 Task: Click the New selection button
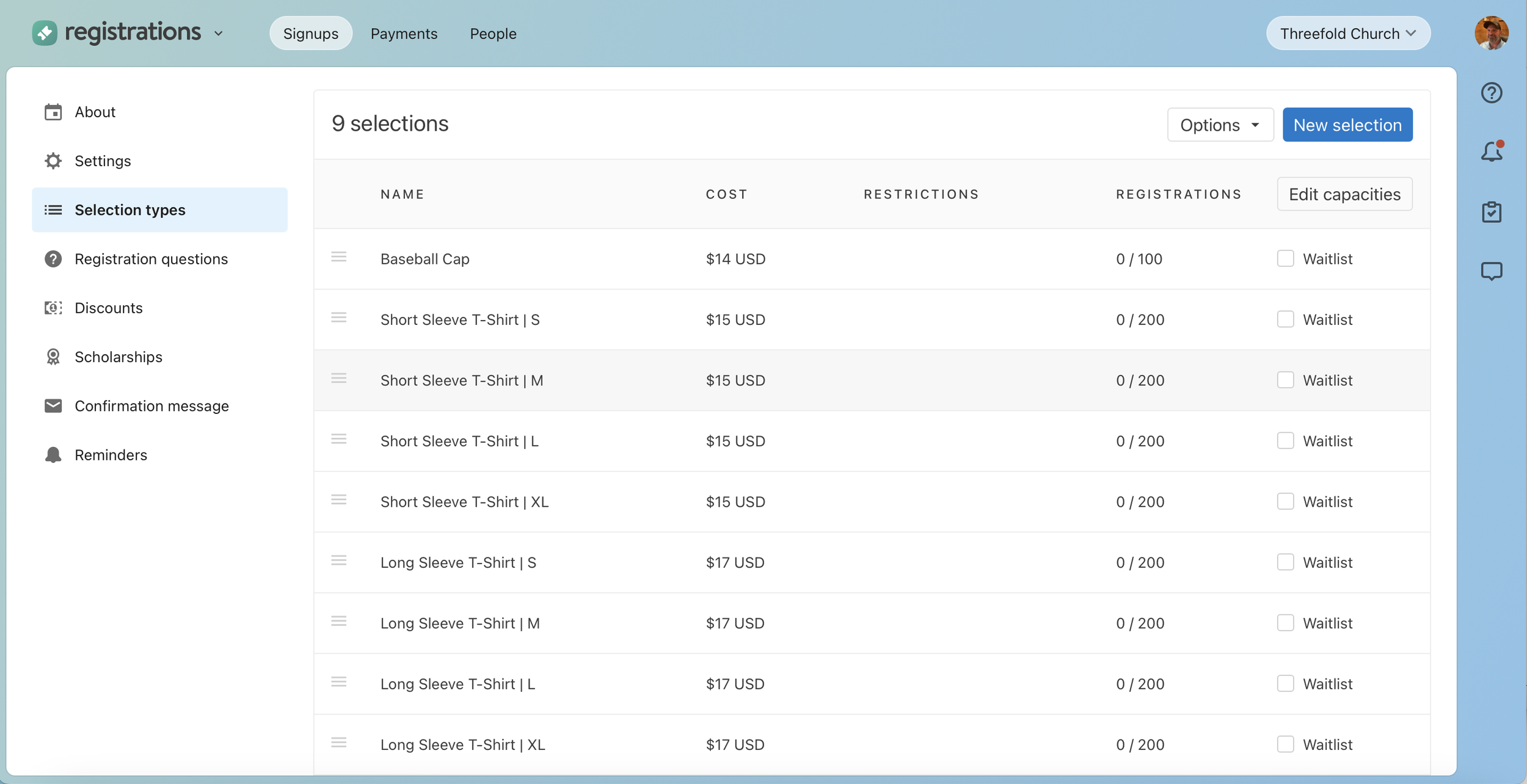pyautogui.click(x=1347, y=125)
